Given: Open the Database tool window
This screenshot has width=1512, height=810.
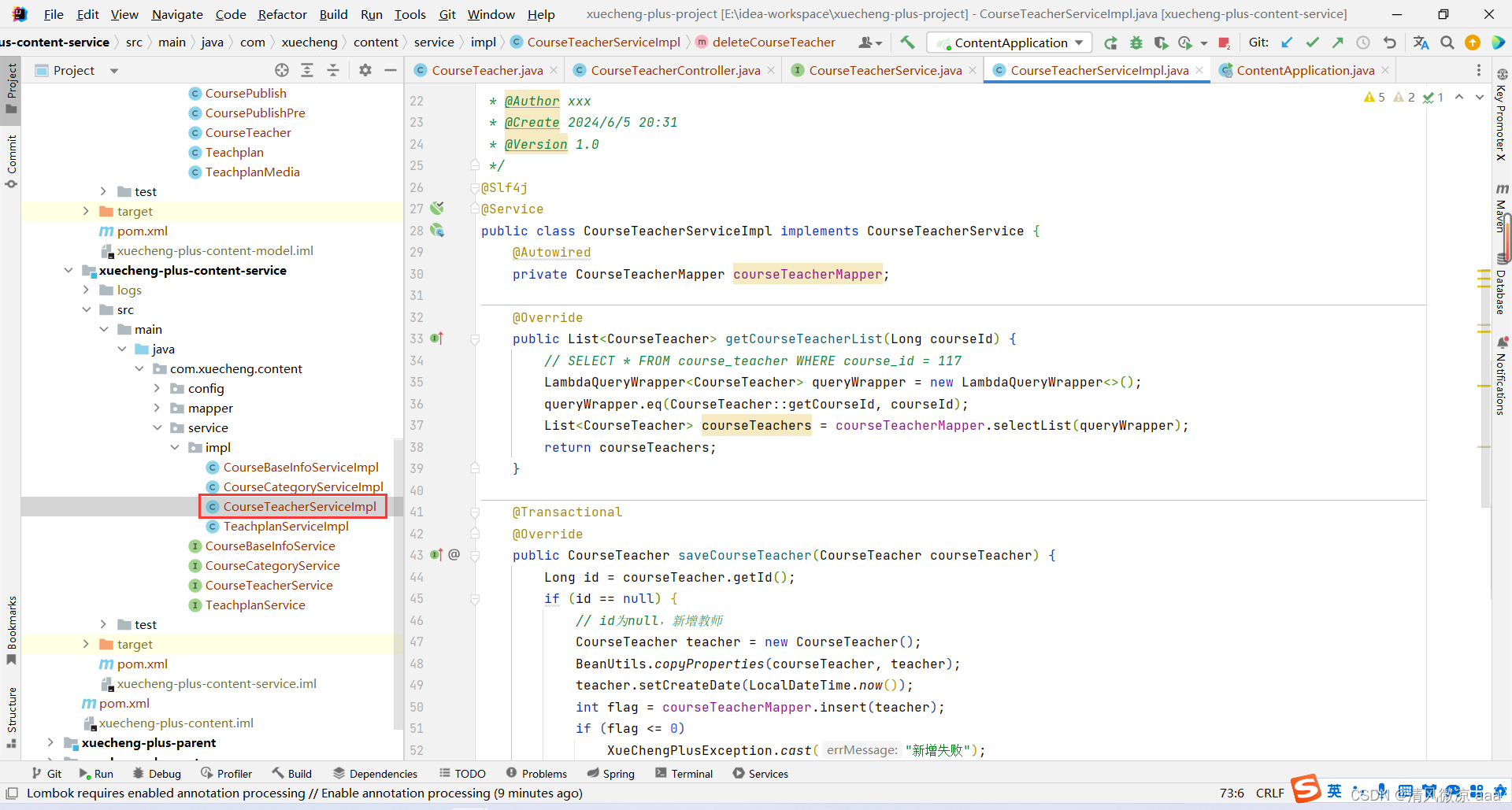Looking at the screenshot, I should (1502, 284).
